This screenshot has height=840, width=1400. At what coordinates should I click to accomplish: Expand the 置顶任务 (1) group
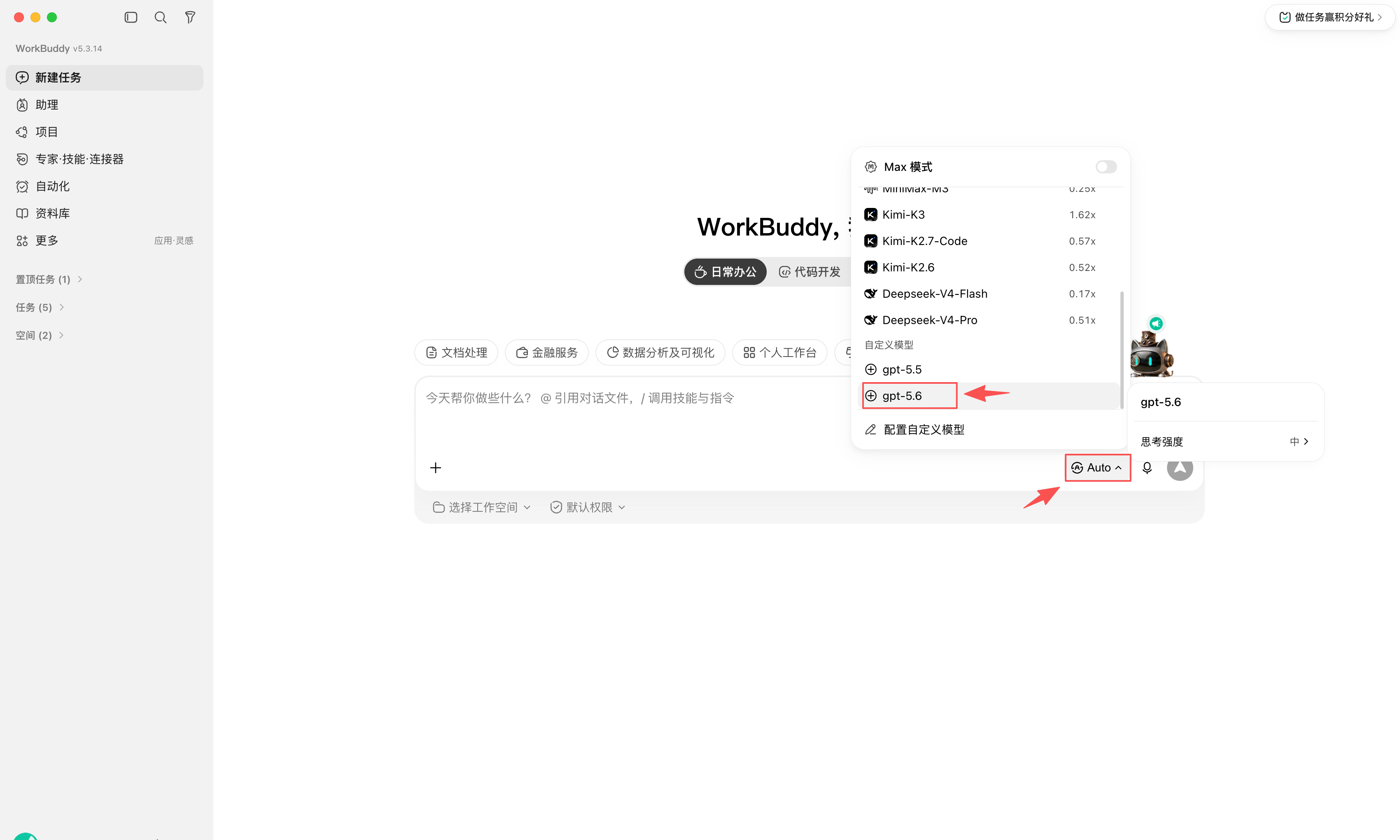49,279
